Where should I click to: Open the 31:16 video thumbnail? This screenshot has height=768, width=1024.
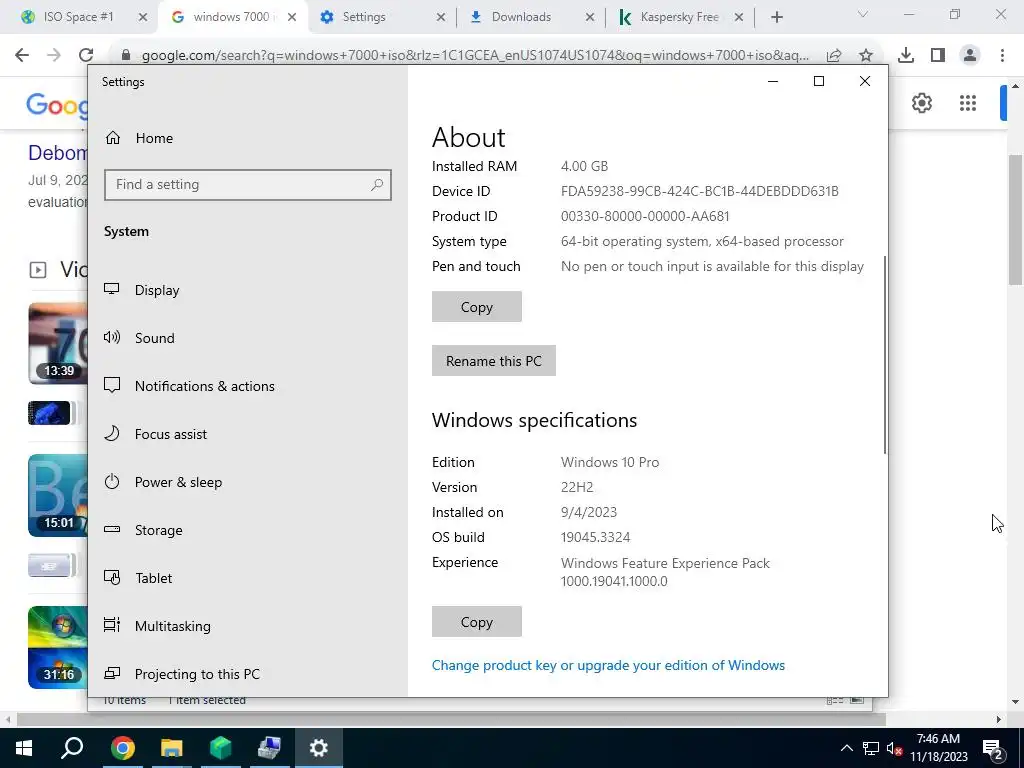click(57, 647)
